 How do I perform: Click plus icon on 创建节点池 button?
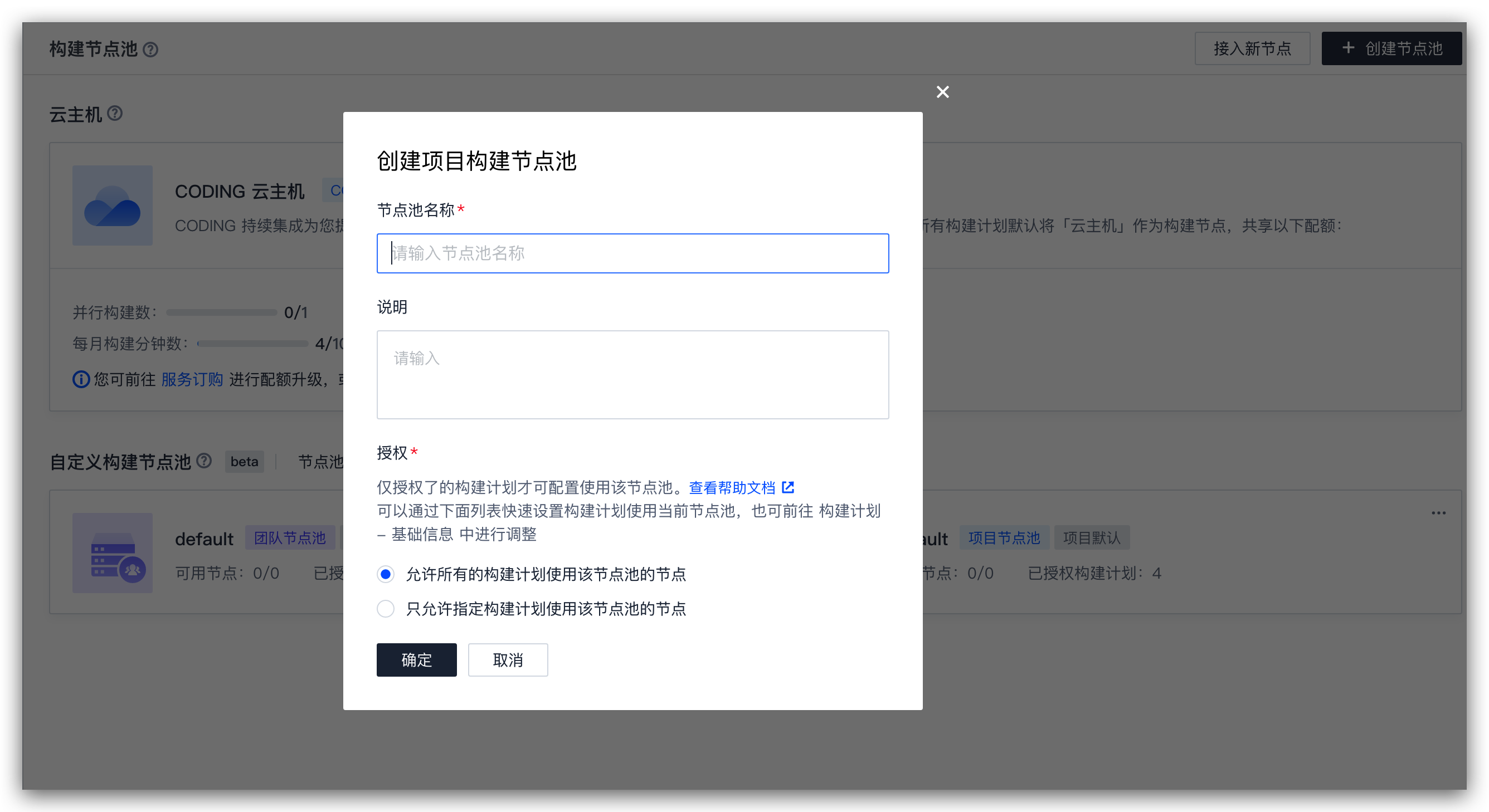(1348, 48)
